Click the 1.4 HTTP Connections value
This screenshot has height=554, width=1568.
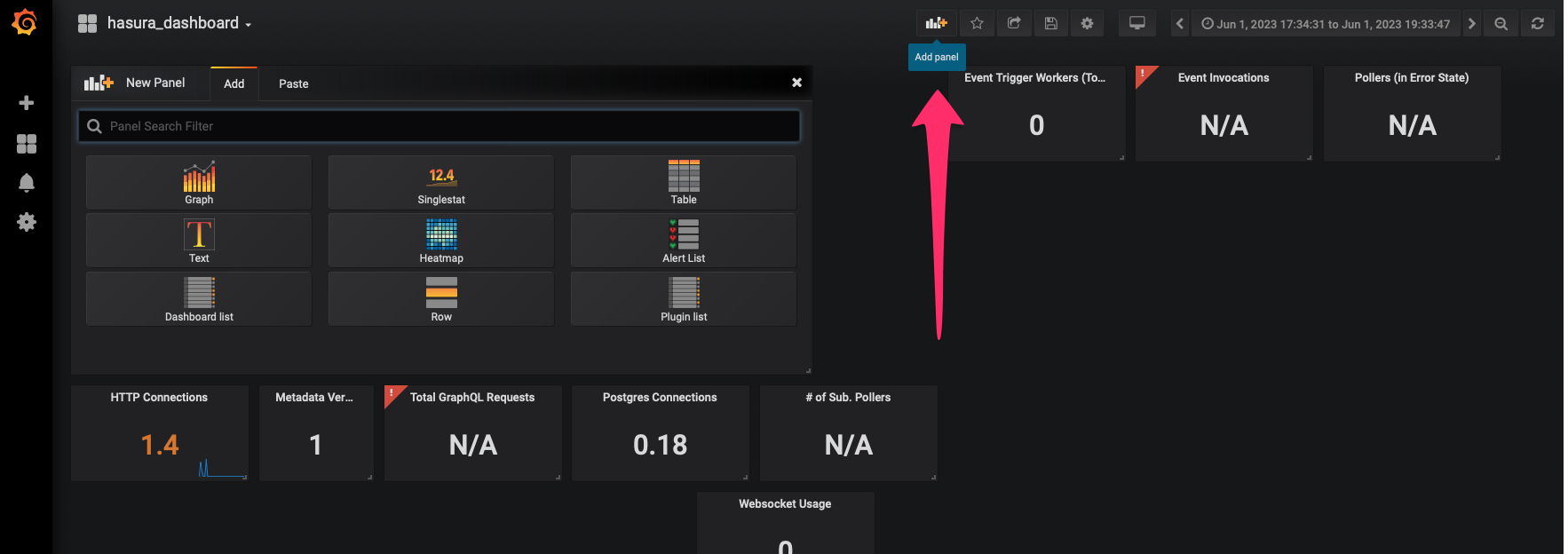click(160, 445)
